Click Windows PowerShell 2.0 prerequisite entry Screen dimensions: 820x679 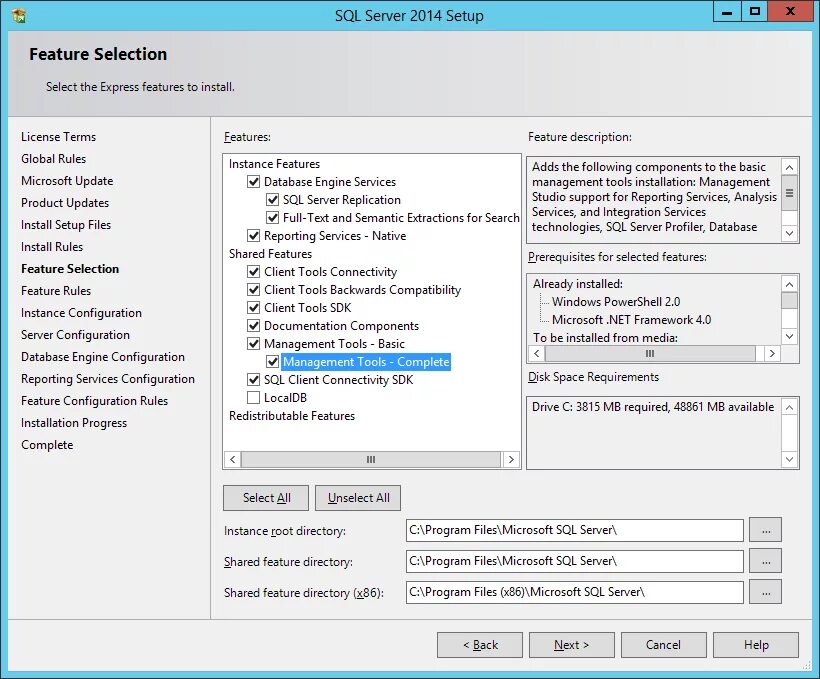616,302
